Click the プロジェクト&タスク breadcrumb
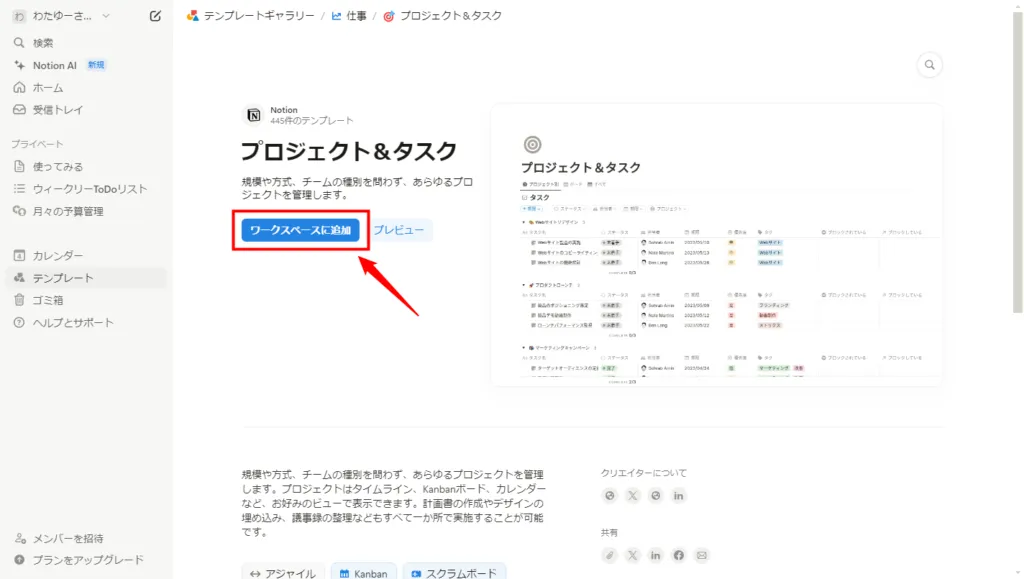Image resolution: width=1024 pixels, height=579 pixels. click(x=443, y=16)
